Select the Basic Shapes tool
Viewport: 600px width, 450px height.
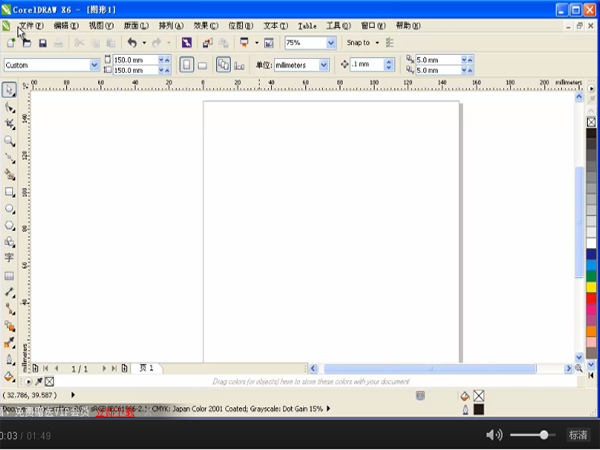(x=10, y=241)
